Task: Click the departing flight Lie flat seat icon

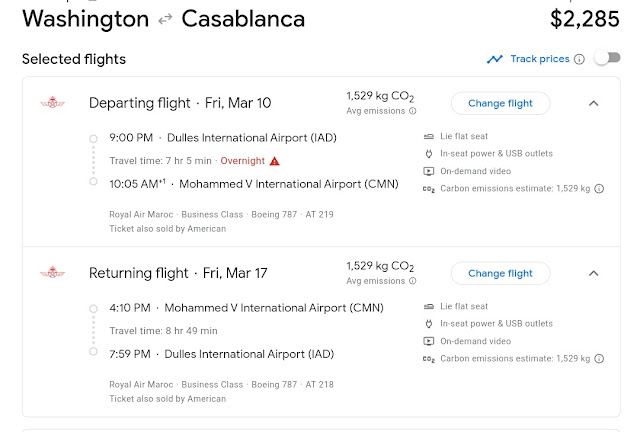Action: 429,137
